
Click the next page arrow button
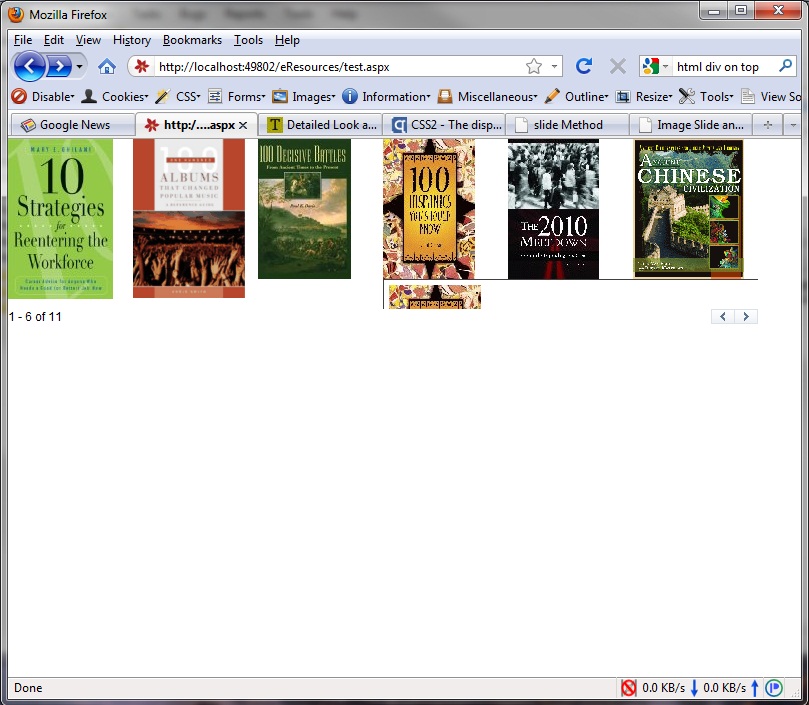tap(746, 317)
